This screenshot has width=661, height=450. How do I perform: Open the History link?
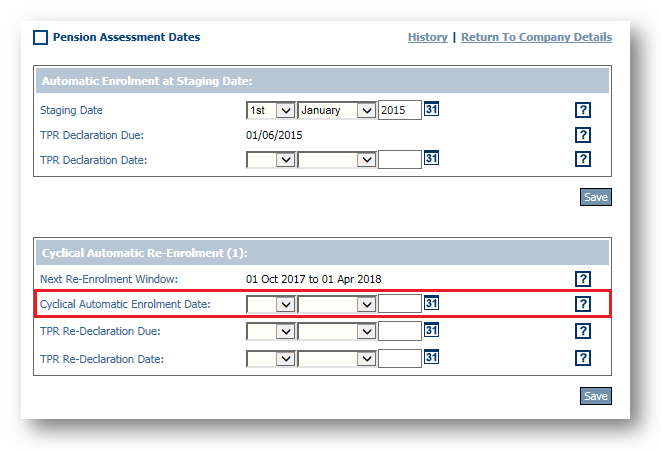click(427, 37)
